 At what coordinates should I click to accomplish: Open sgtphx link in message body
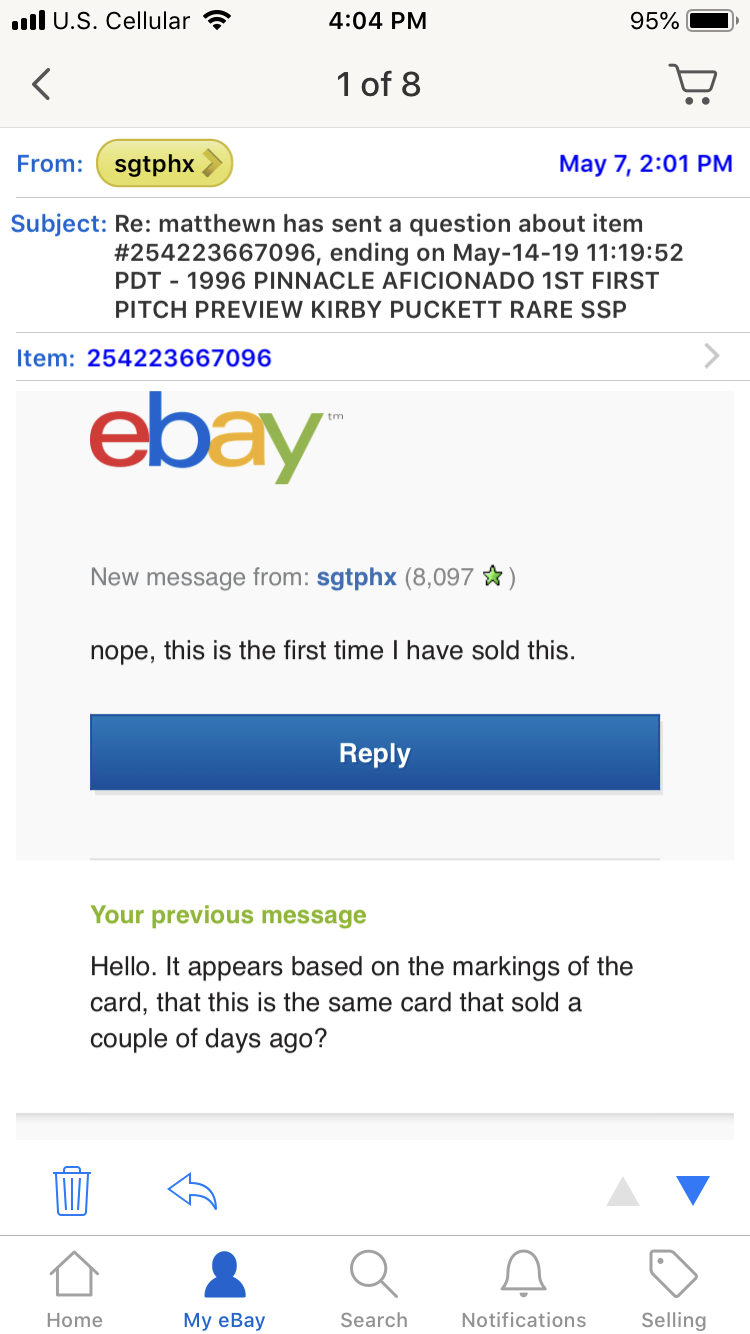(x=356, y=577)
